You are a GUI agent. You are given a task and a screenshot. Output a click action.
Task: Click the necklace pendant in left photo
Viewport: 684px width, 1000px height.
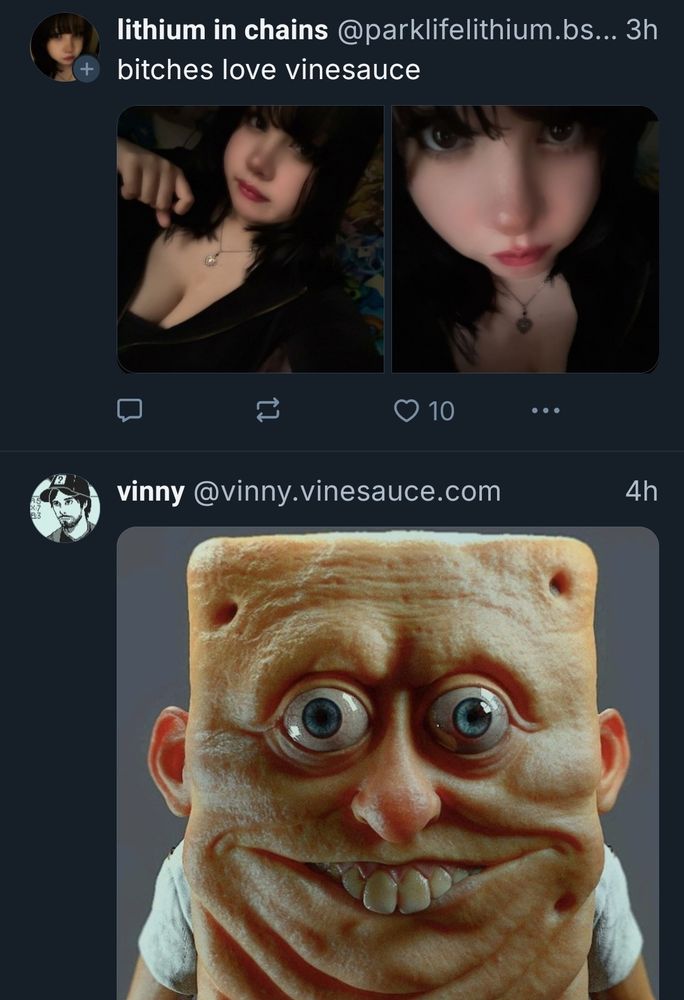212,258
